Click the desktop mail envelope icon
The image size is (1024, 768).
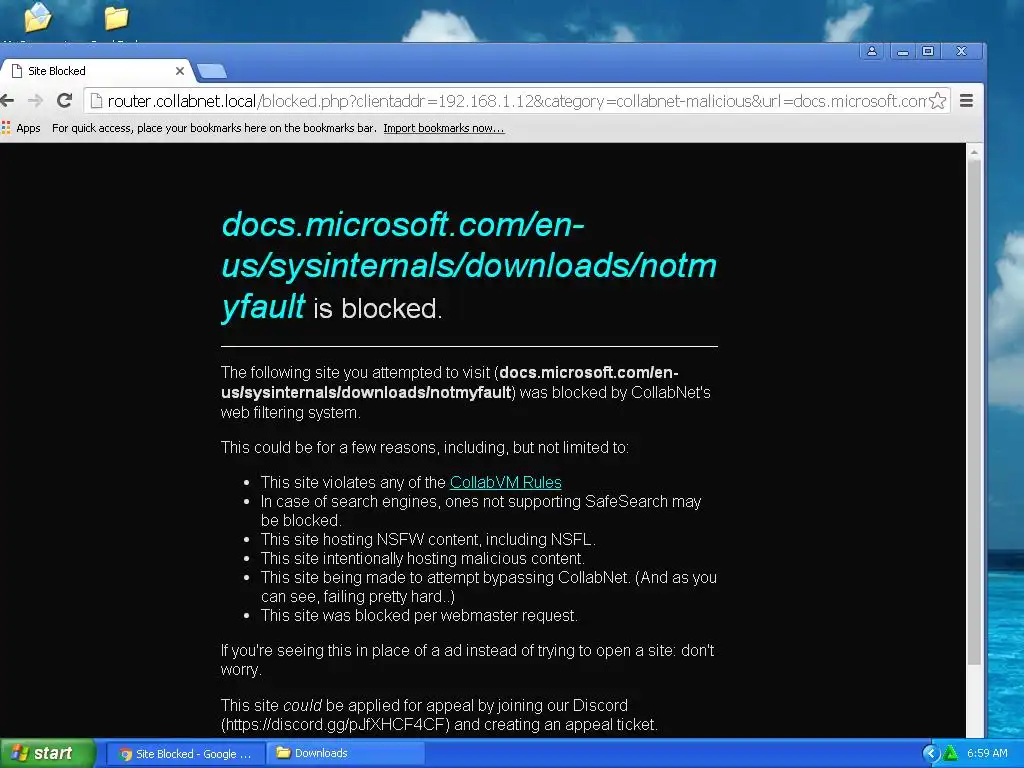click(x=38, y=17)
